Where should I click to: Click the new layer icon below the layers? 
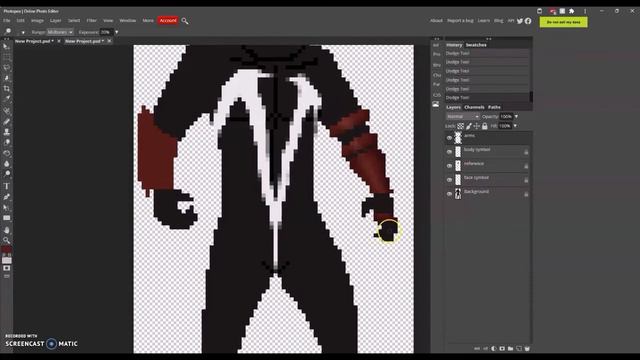tap(519, 349)
